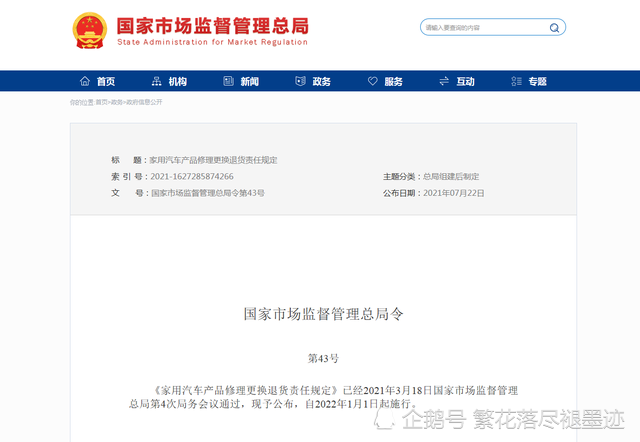
Task: Open the 新闻 navigation menu item
Action: tap(249, 82)
